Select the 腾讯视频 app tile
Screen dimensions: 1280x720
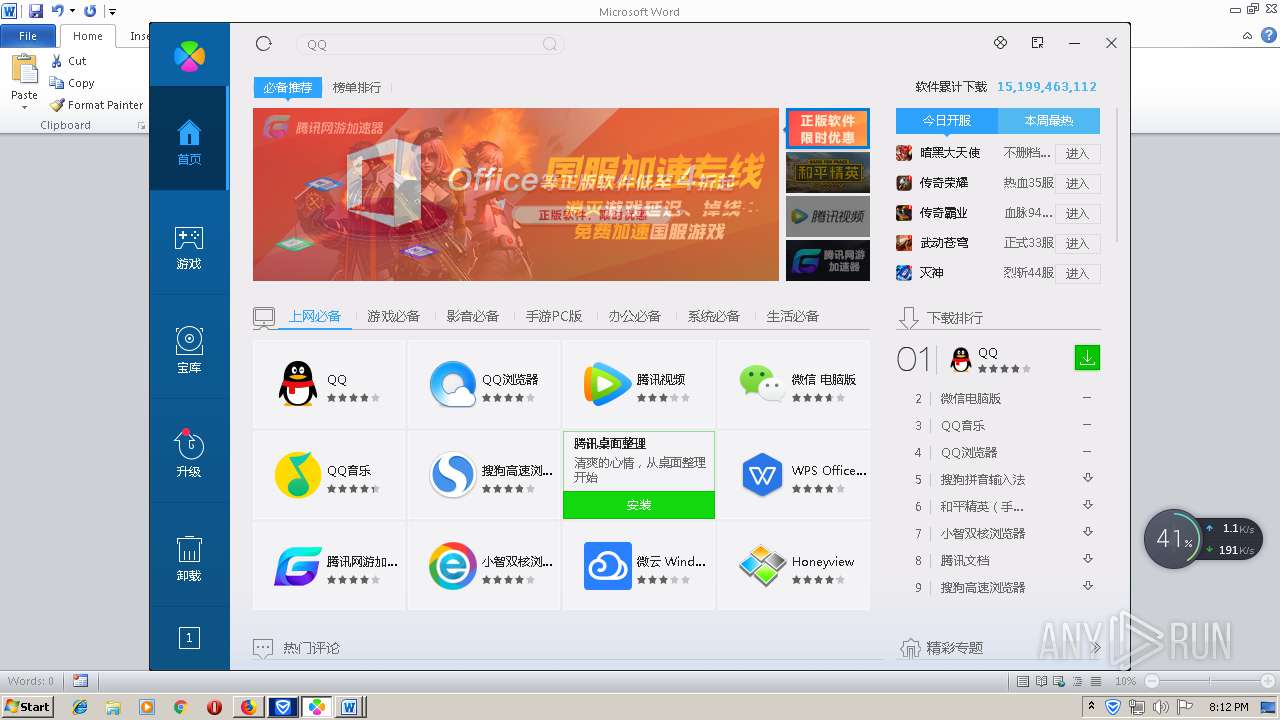(x=639, y=385)
